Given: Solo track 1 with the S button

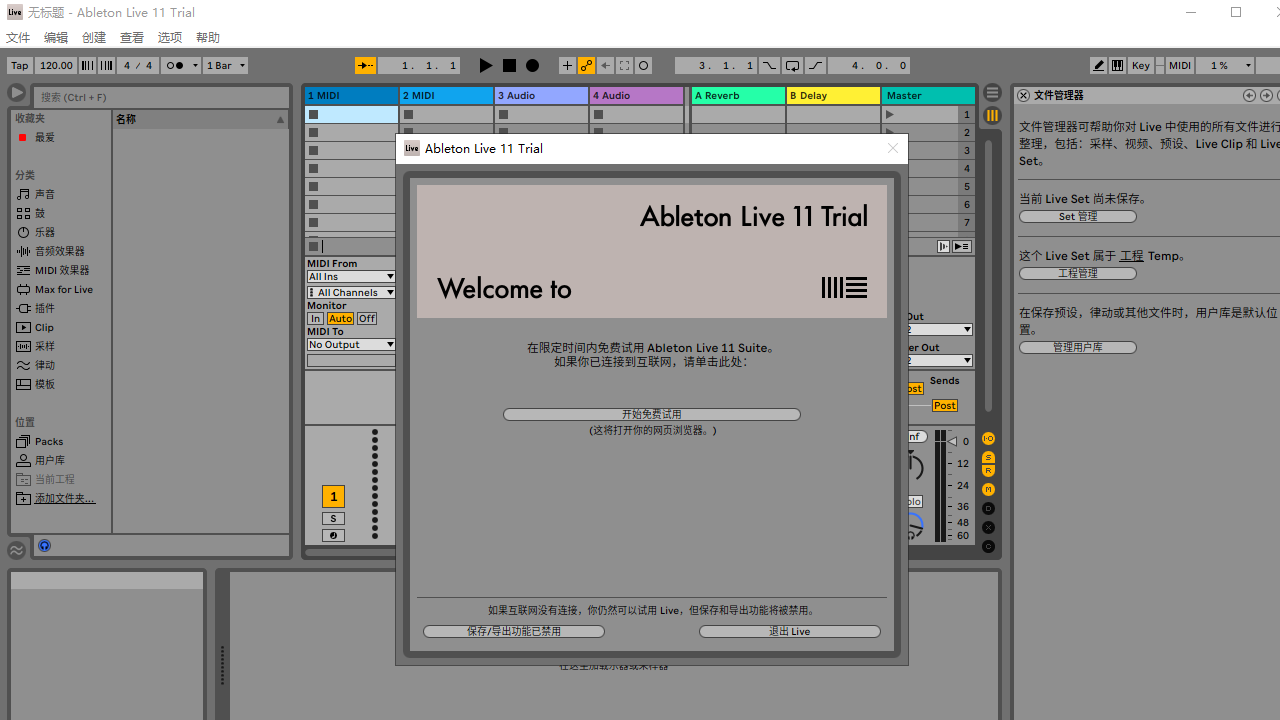Looking at the screenshot, I should click(333, 519).
